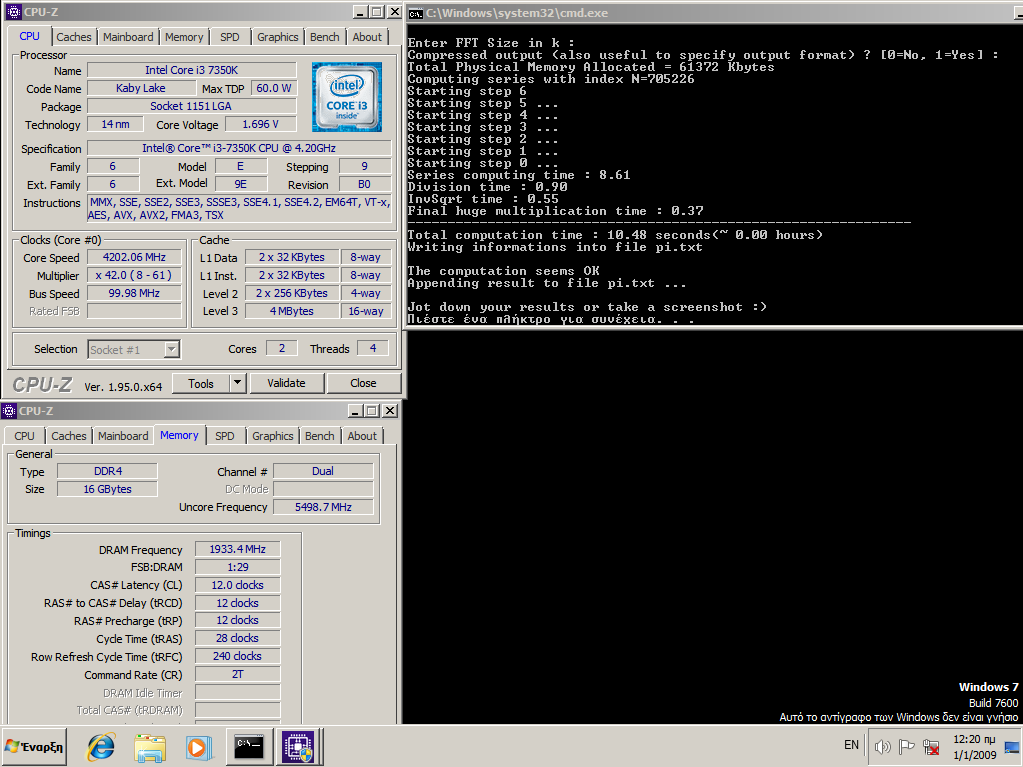This screenshot has width=1023, height=767.
Task: Select Bench tab in lower CPU-Z window
Action: [320, 436]
